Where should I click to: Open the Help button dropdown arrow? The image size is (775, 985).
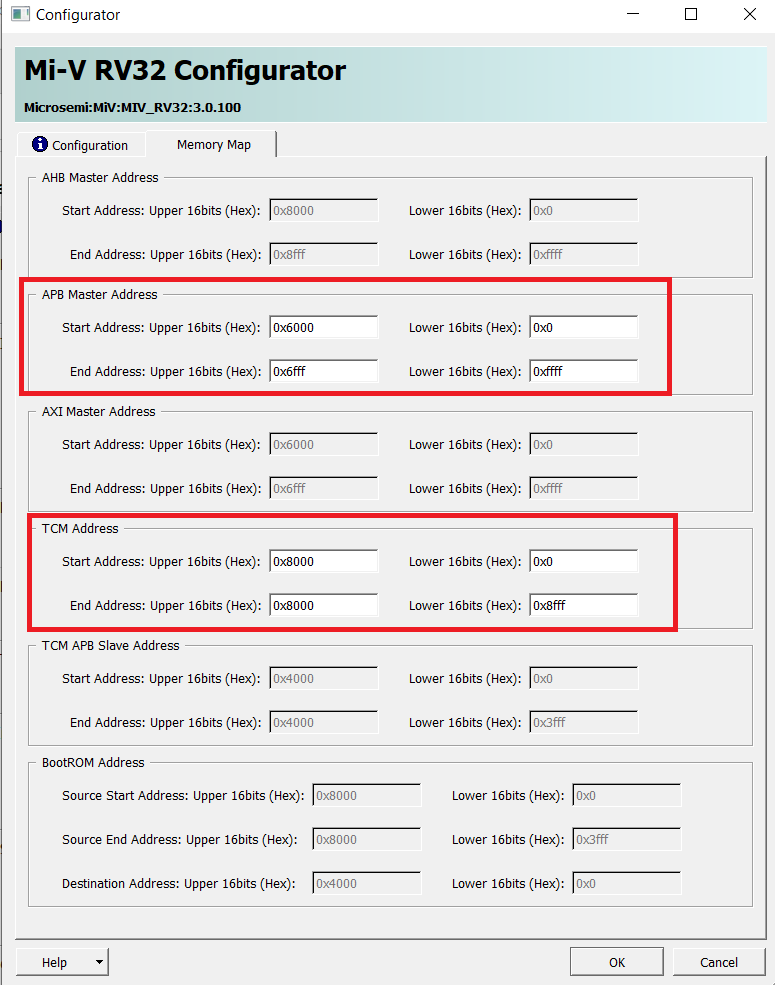coord(98,962)
